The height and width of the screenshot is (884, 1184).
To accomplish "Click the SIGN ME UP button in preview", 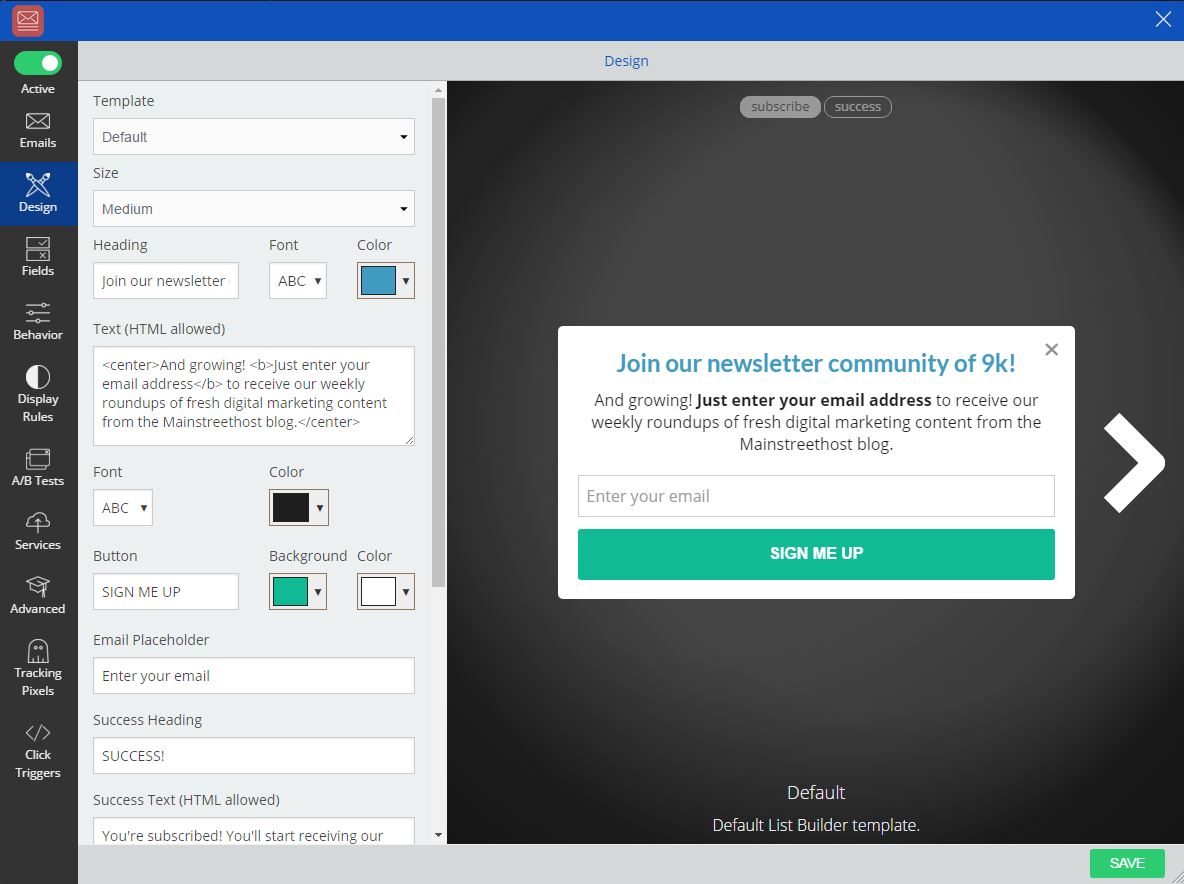I will [816, 553].
